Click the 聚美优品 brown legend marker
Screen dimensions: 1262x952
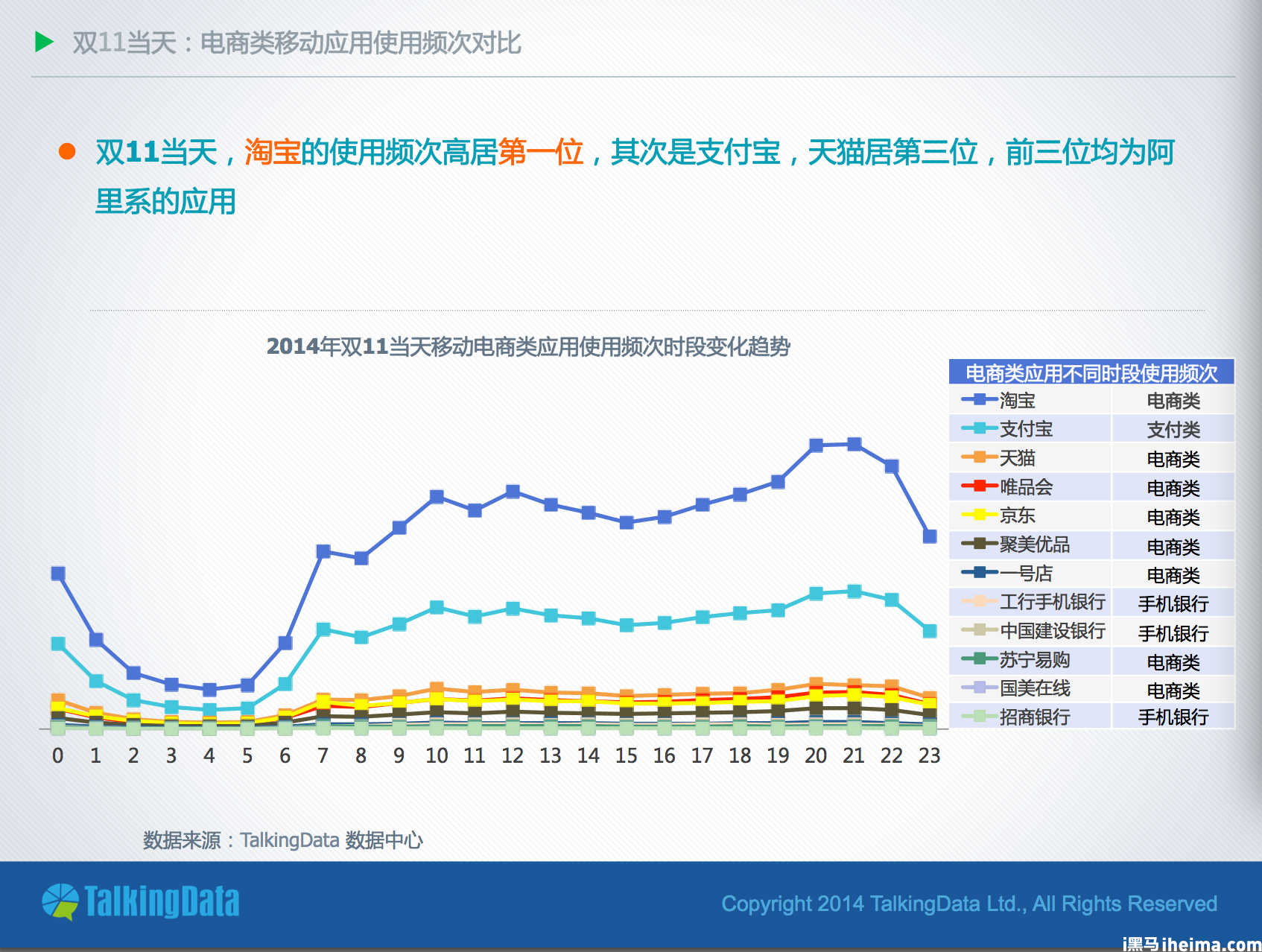tap(980, 544)
